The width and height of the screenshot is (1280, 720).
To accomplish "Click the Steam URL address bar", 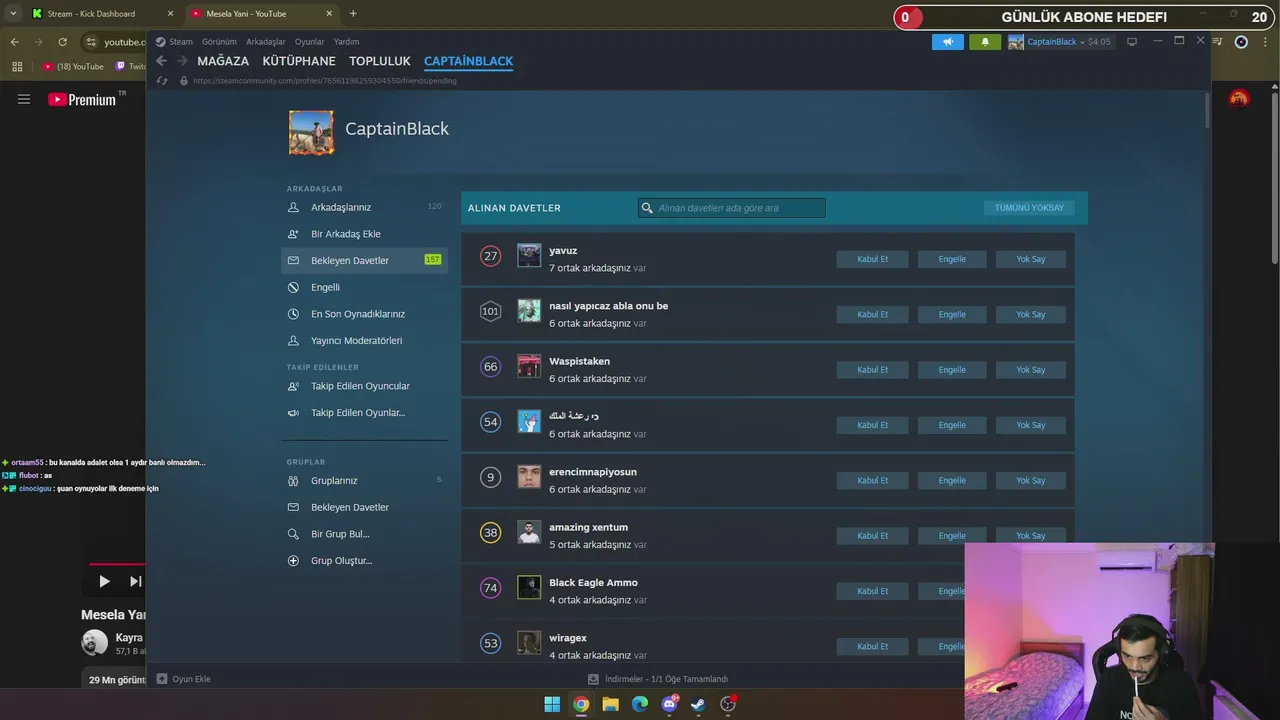I will [x=325, y=81].
